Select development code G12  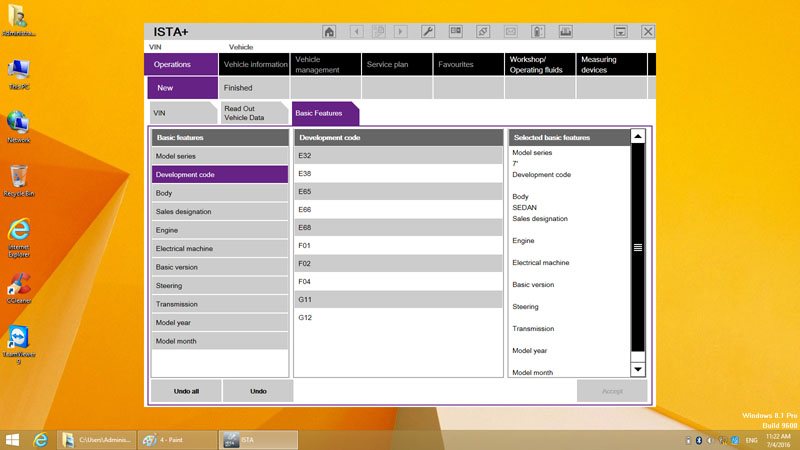(x=397, y=318)
